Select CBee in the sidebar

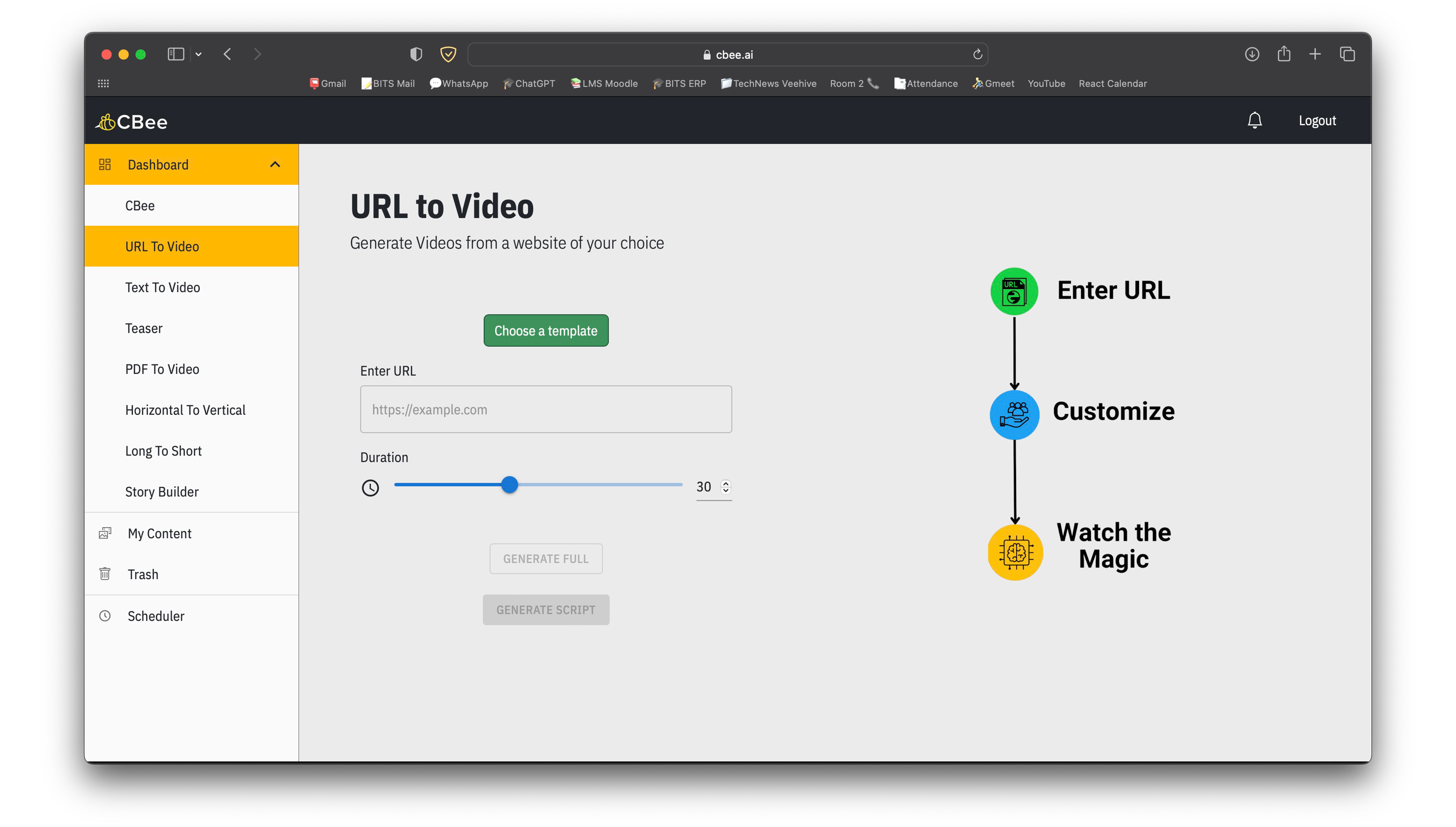click(191, 206)
